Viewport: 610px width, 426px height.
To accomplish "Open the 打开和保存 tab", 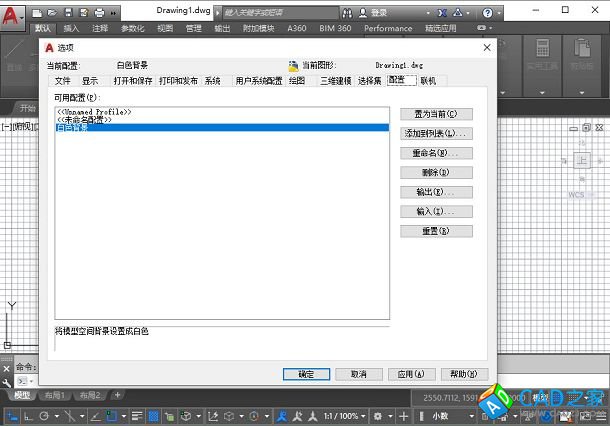I will [132, 80].
